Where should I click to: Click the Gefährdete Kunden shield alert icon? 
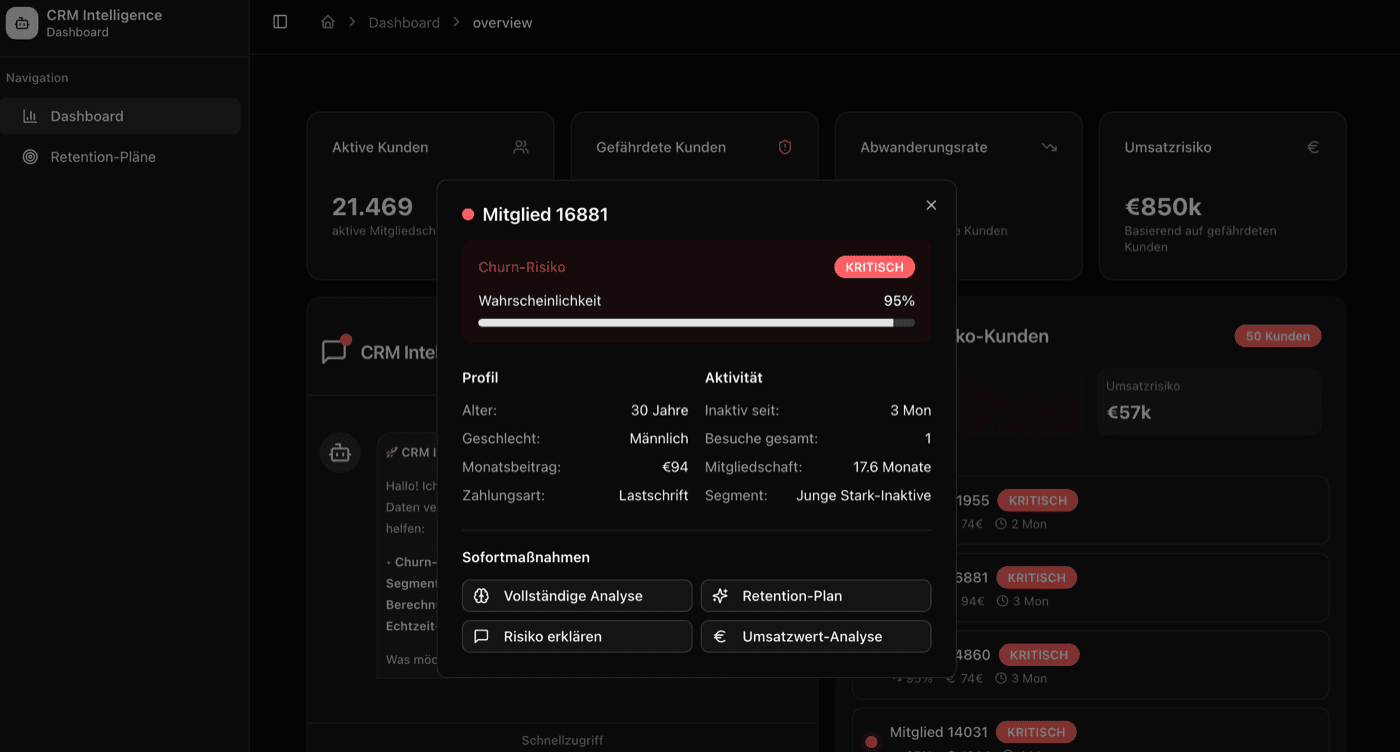click(x=785, y=147)
